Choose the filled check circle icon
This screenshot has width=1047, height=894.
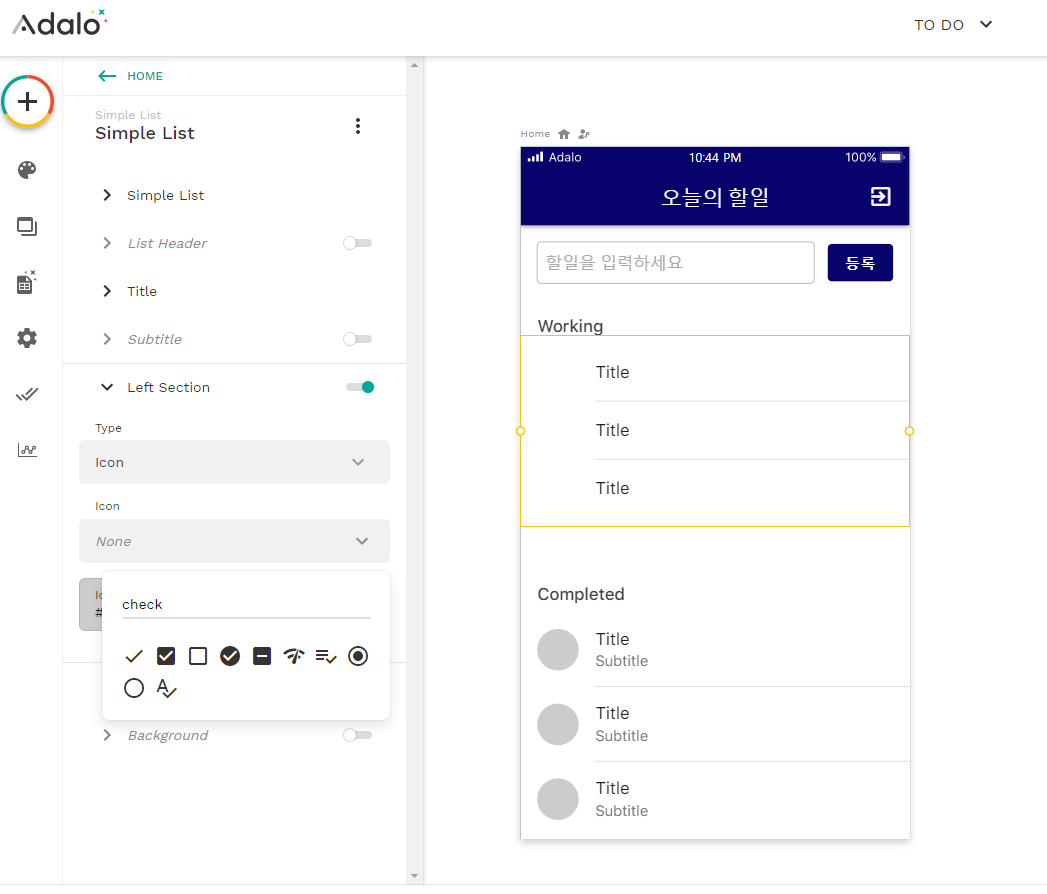[x=230, y=656]
